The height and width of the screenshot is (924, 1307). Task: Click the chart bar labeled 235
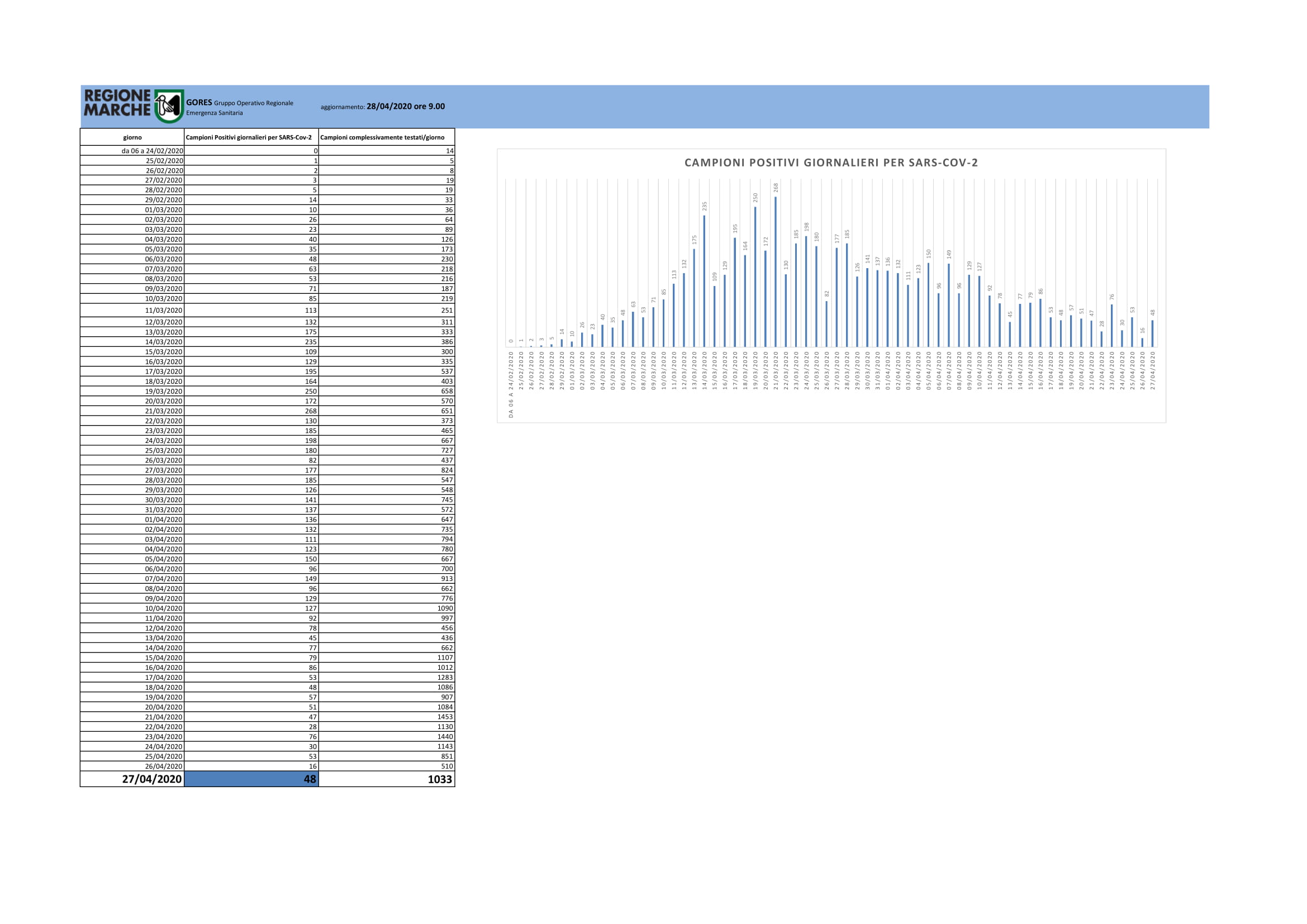pos(704,281)
